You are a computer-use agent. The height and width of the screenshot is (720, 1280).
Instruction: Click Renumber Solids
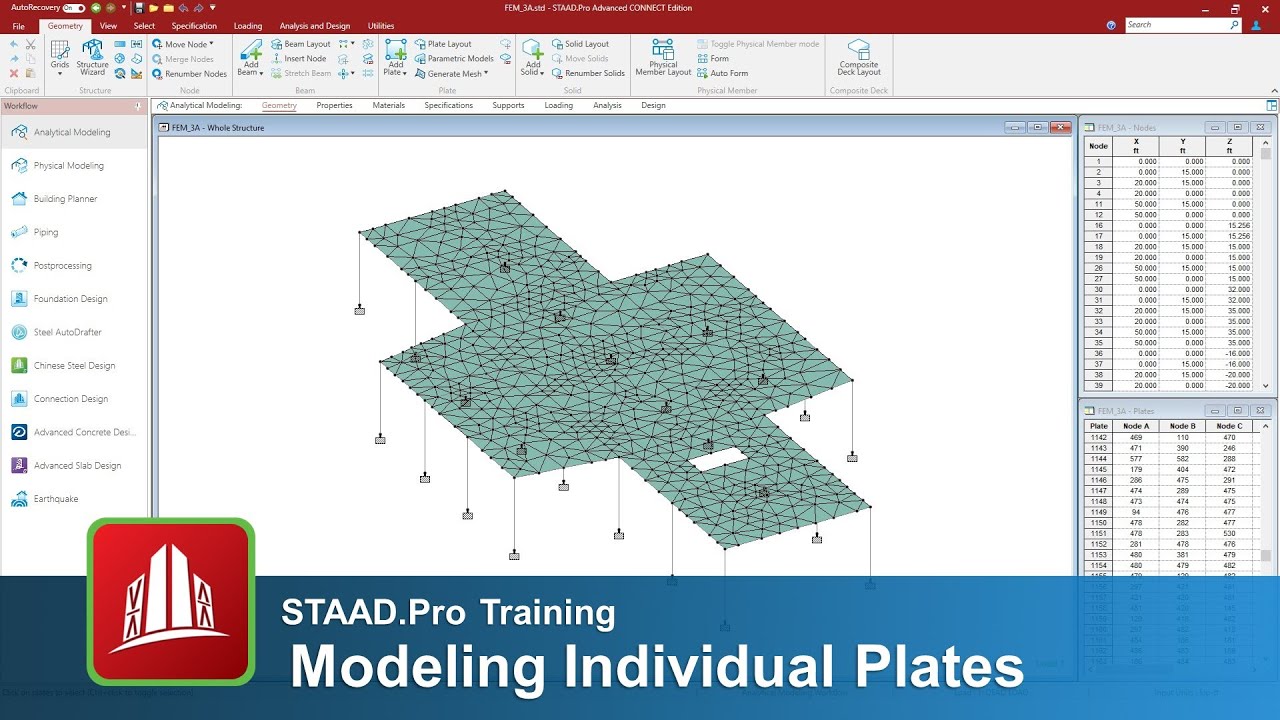tap(588, 73)
